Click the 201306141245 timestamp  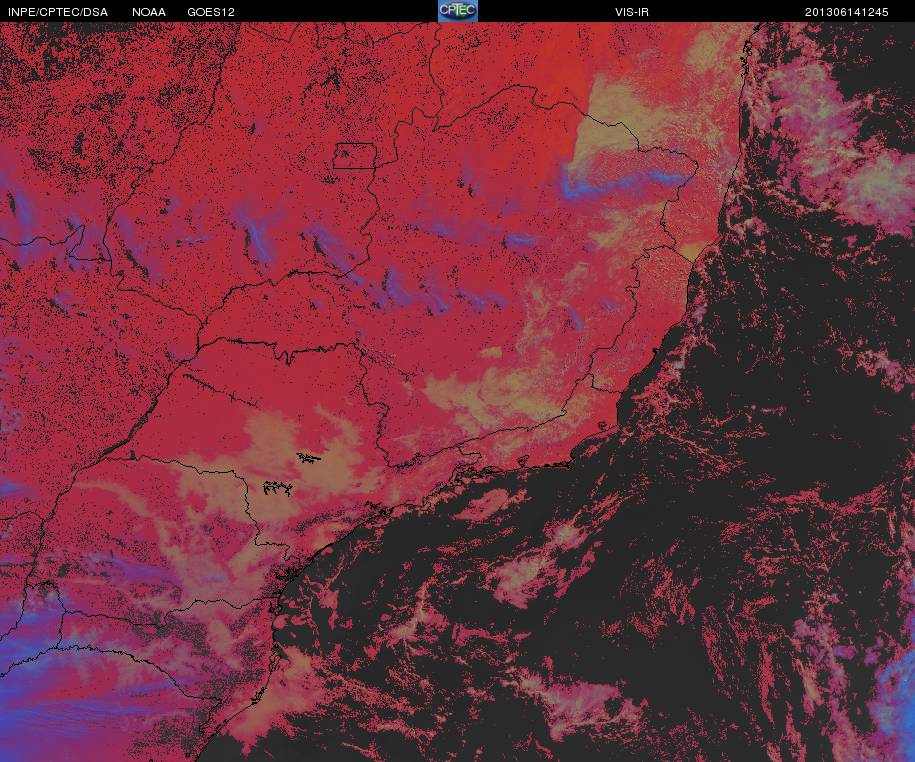[846, 12]
